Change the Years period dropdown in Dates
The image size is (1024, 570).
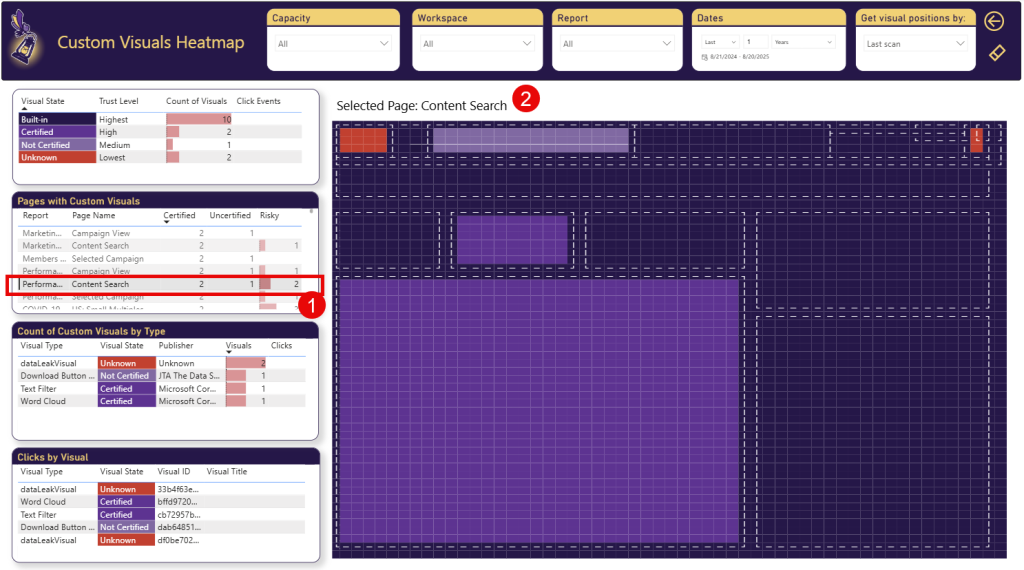click(802, 42)
